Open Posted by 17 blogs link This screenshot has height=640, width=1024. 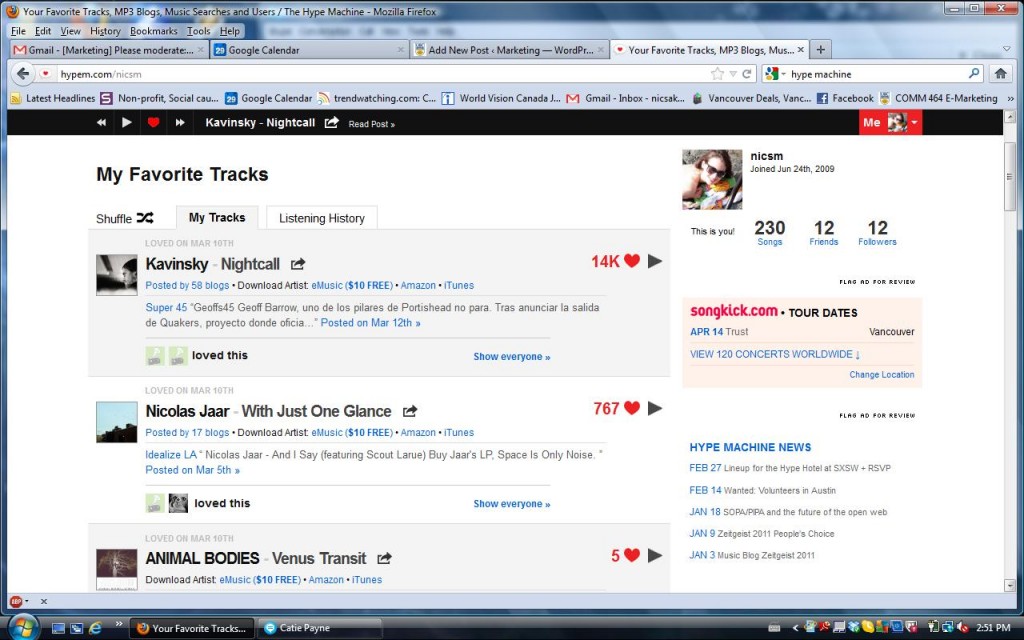pyautogui.click(x=187, y=432)
